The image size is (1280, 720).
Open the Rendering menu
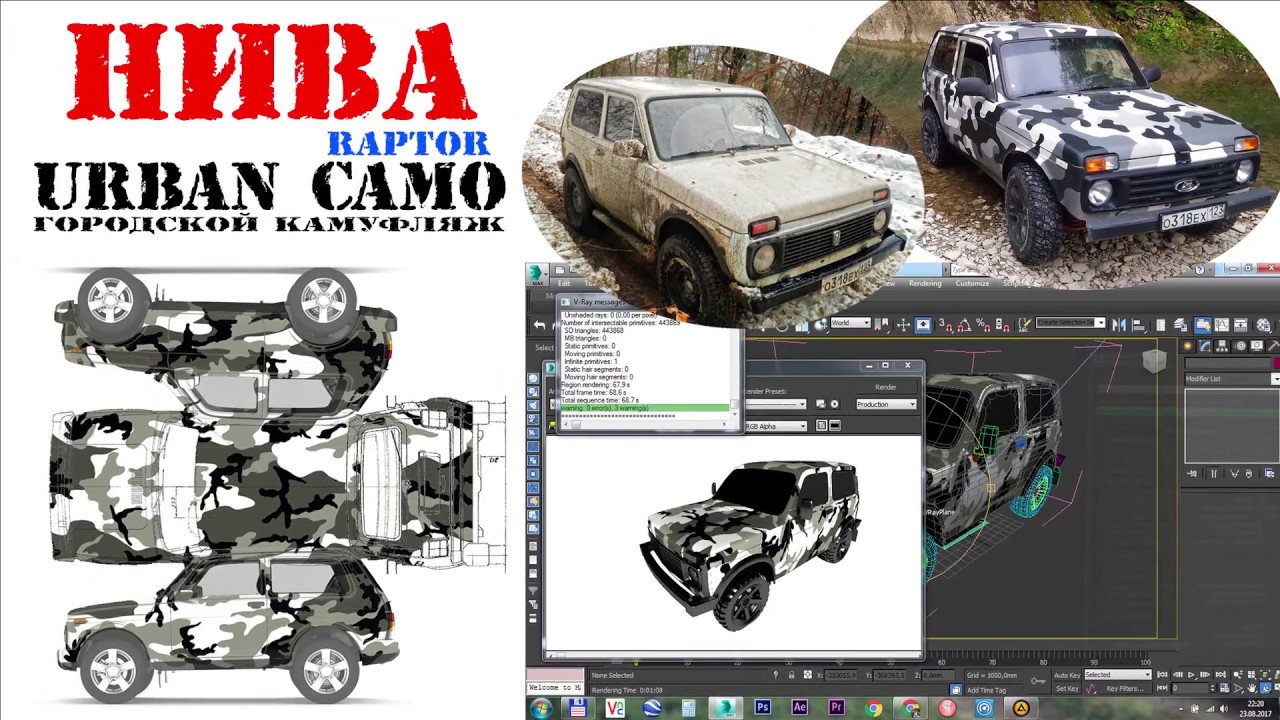click(925, 283)
